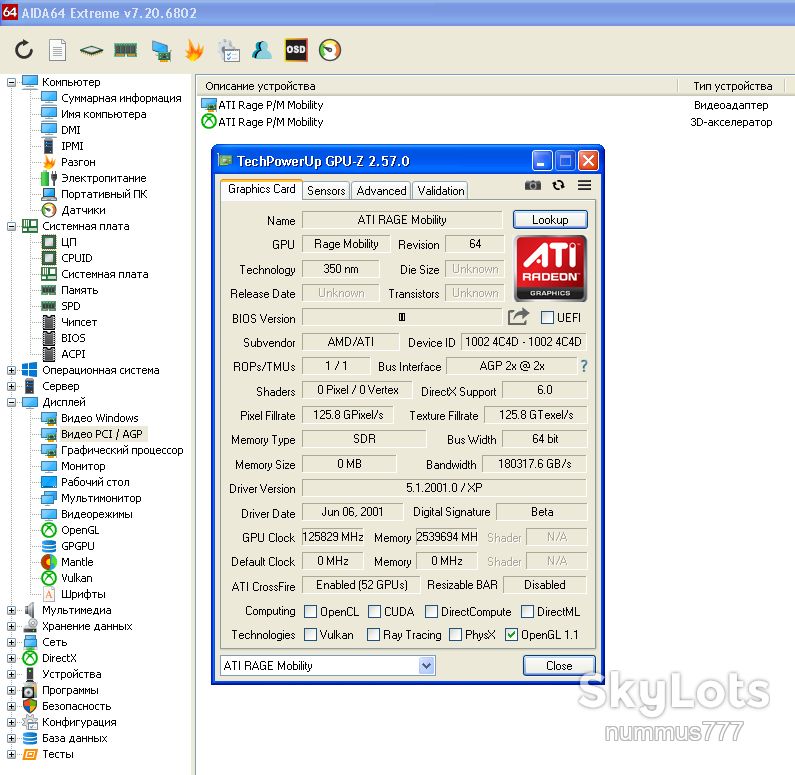Click the Описание устройства column header
Image resolution: width=795 pixels, height=775 pixels.
click(437, 86)
